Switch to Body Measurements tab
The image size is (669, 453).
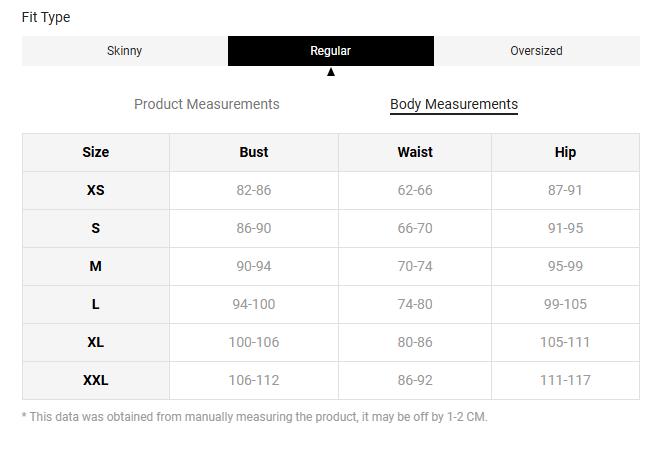click(454, 104)
